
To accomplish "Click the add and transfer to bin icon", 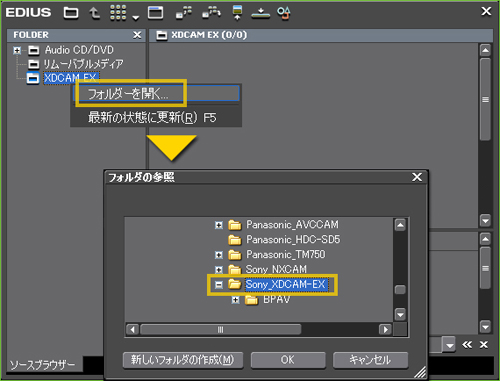I will 184,13.
